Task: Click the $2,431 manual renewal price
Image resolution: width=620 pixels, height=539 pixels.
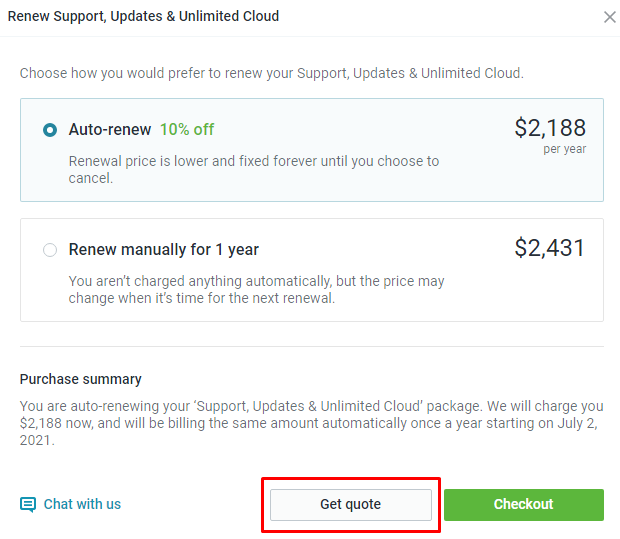Action: coord(549,248)
